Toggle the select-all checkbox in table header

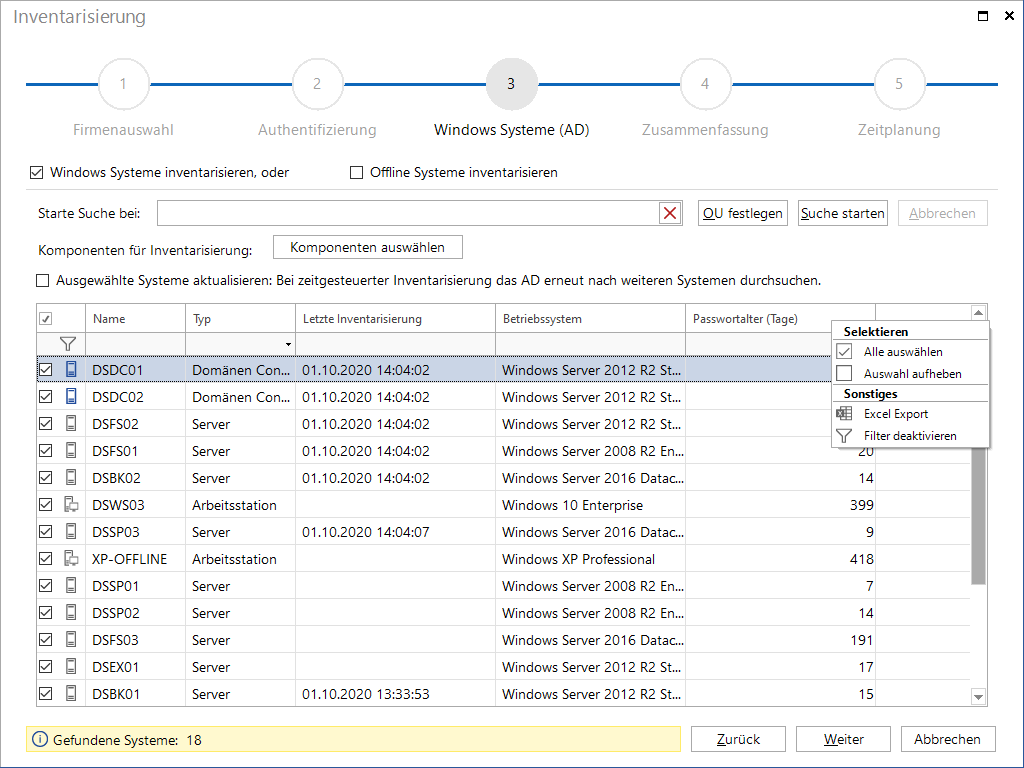click(46, 319)
